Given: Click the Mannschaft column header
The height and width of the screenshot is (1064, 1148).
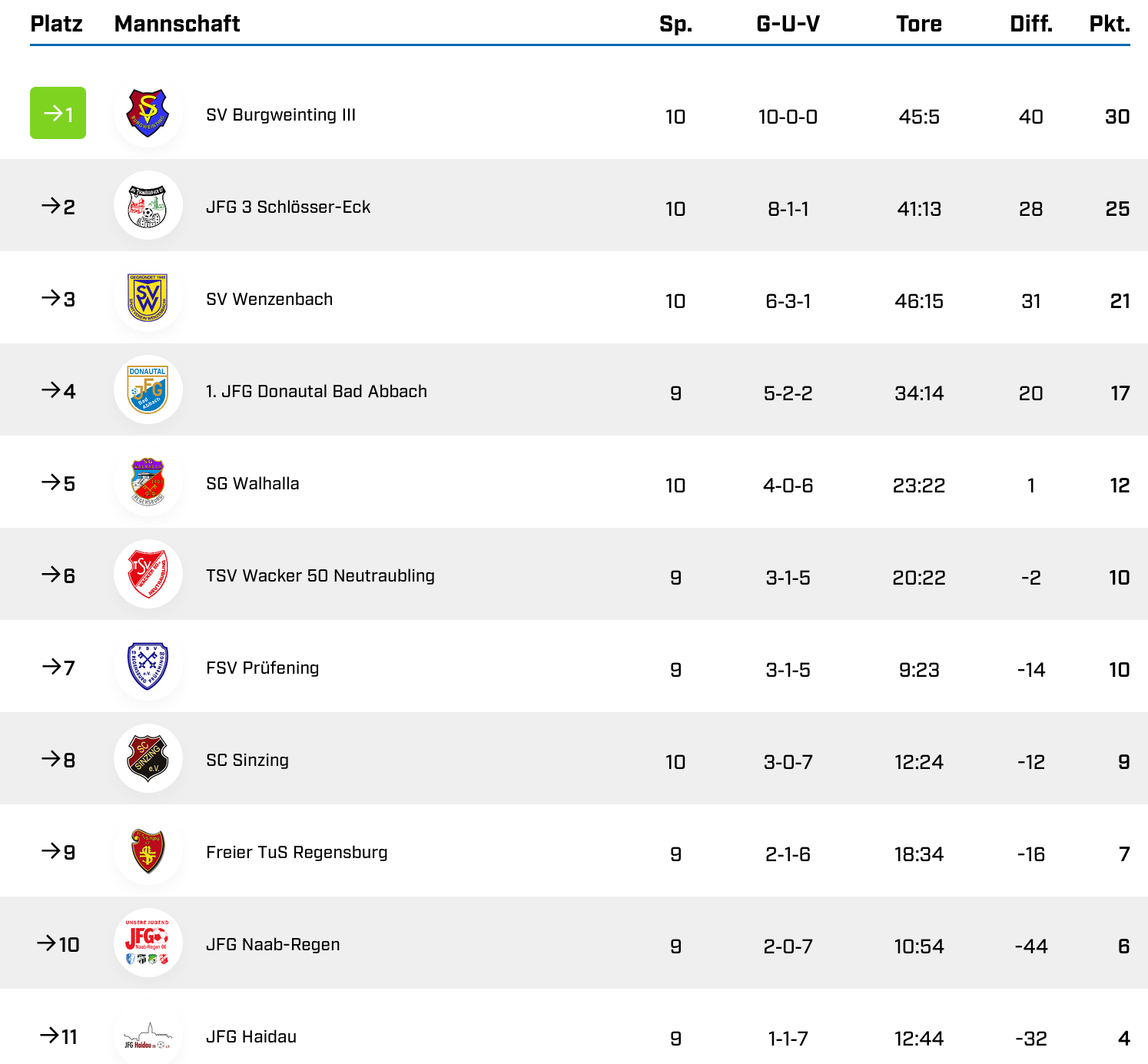Looking at the screenshot, I should [x=177, y=24].
